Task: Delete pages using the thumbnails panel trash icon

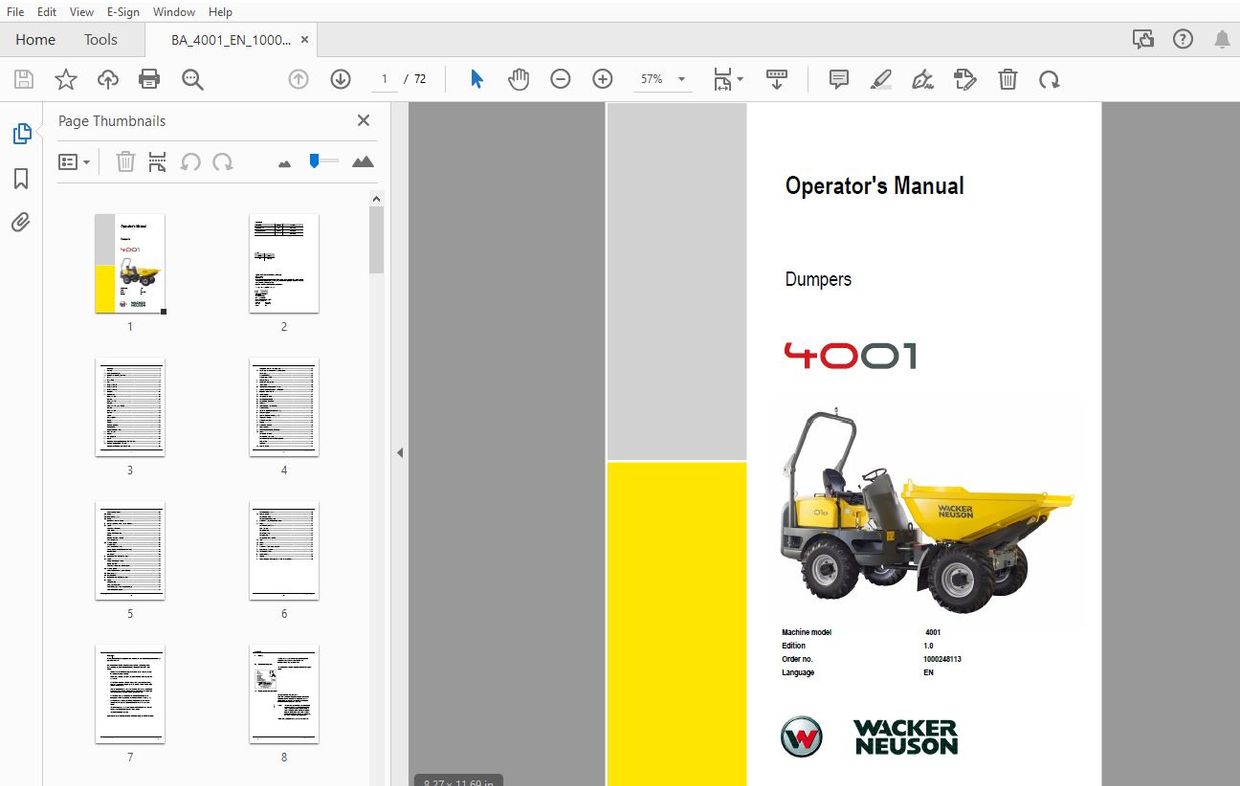Action: [125, 161]
